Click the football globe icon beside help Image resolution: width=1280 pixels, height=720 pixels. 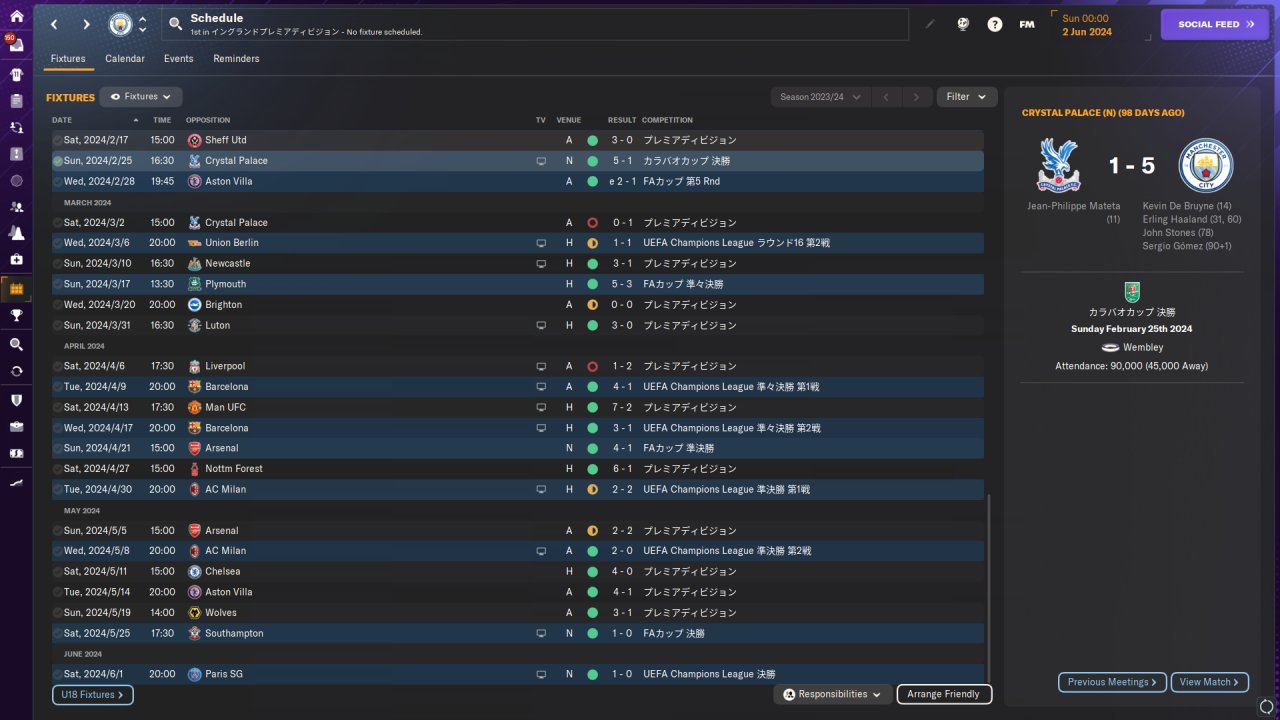coord(962,24)
